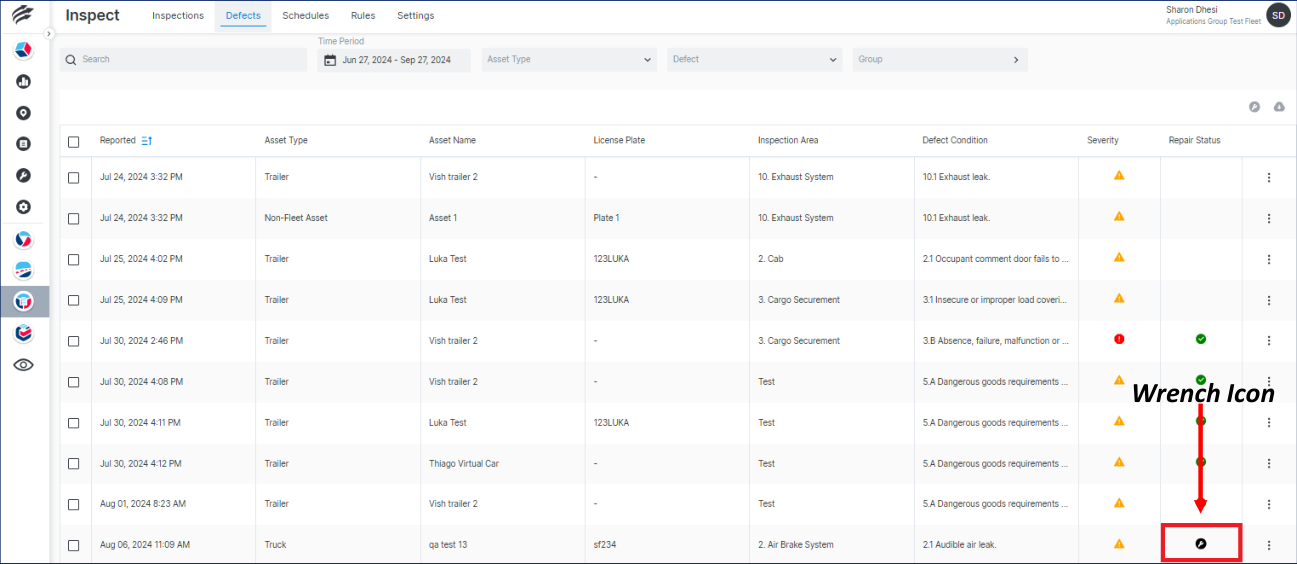Image resolution: width=1297 pixels, height=564 pixels.
Task: Click green repaired status icon in Jul 30 2:46 PM row
Action: click(1201, 339)
